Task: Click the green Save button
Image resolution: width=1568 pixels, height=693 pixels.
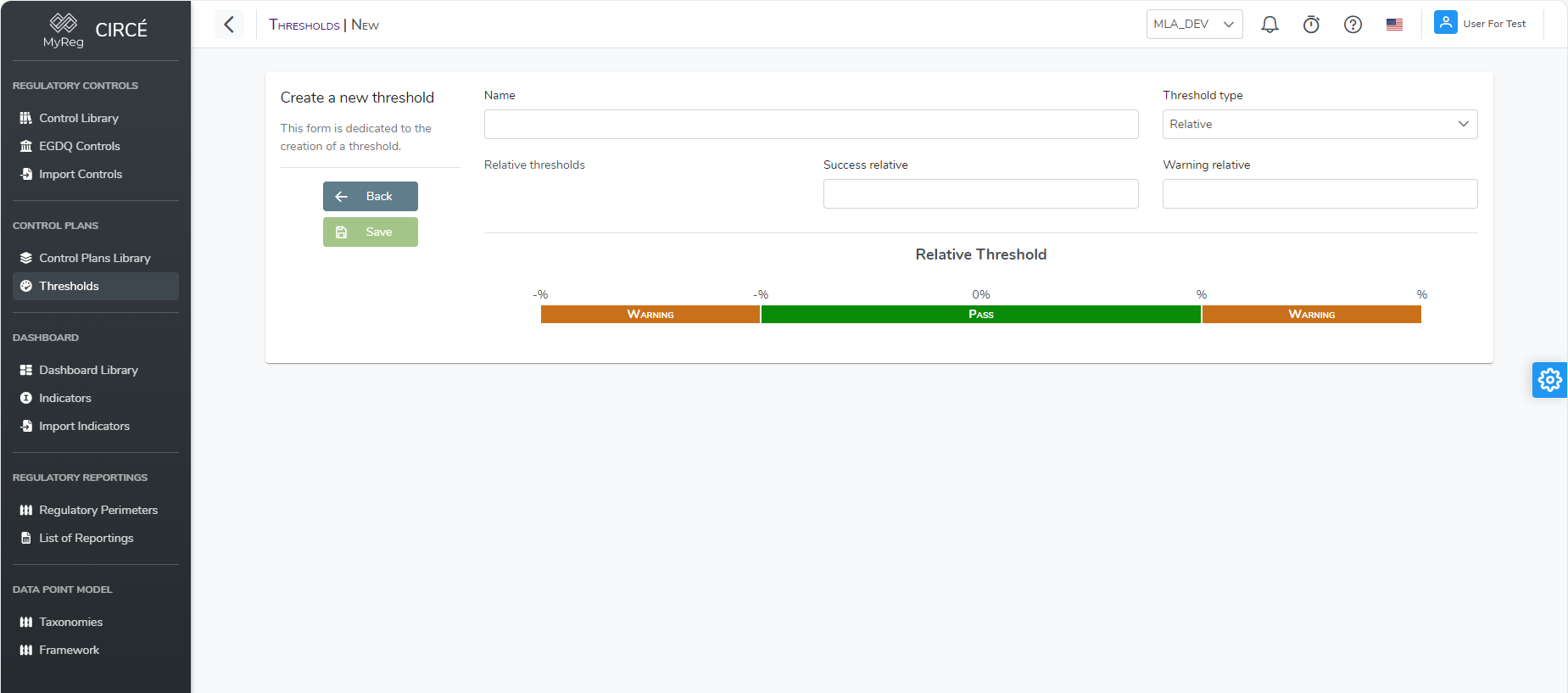Action: point(371,232)
